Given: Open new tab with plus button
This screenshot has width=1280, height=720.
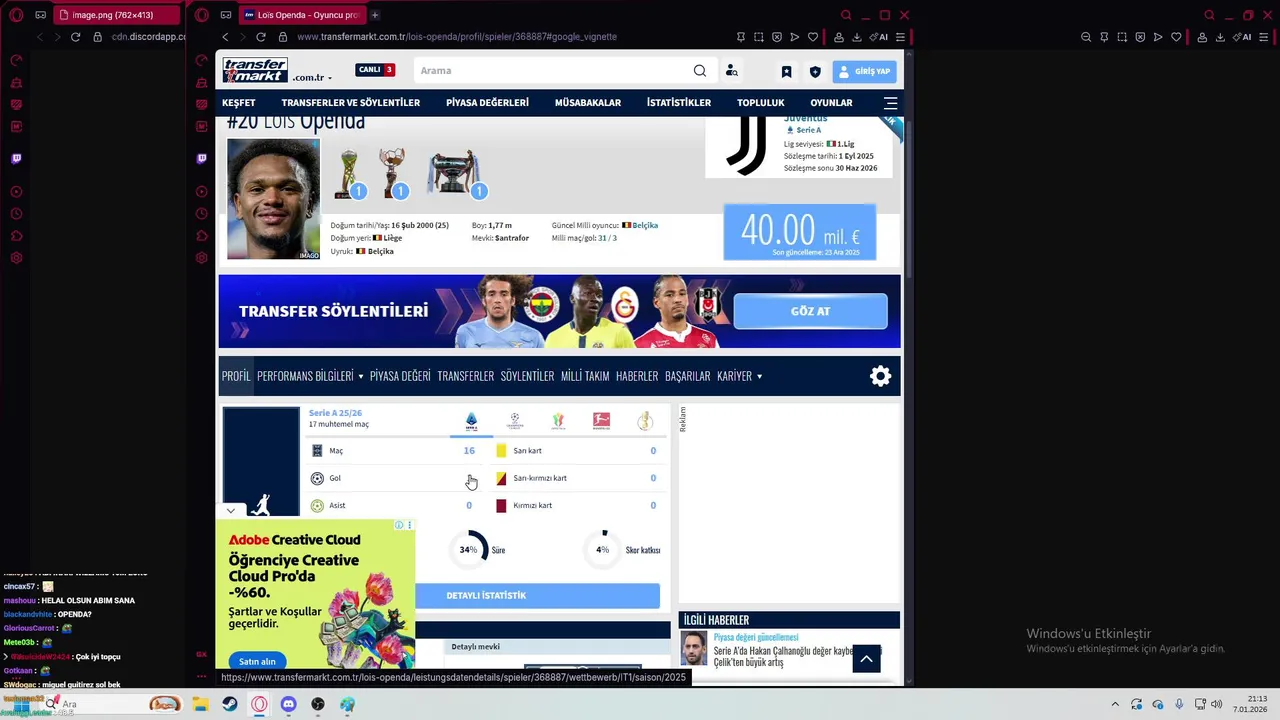Looking at the screenshot, I should [375, 15].
